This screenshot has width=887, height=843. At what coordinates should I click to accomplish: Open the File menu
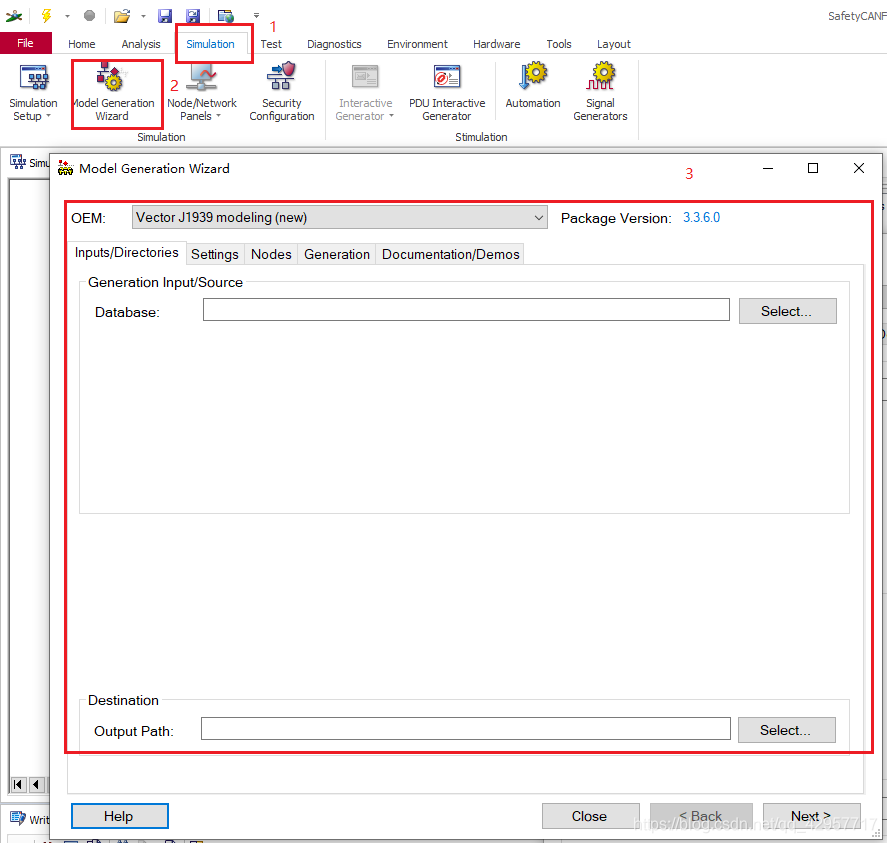[x=25, y=44]
